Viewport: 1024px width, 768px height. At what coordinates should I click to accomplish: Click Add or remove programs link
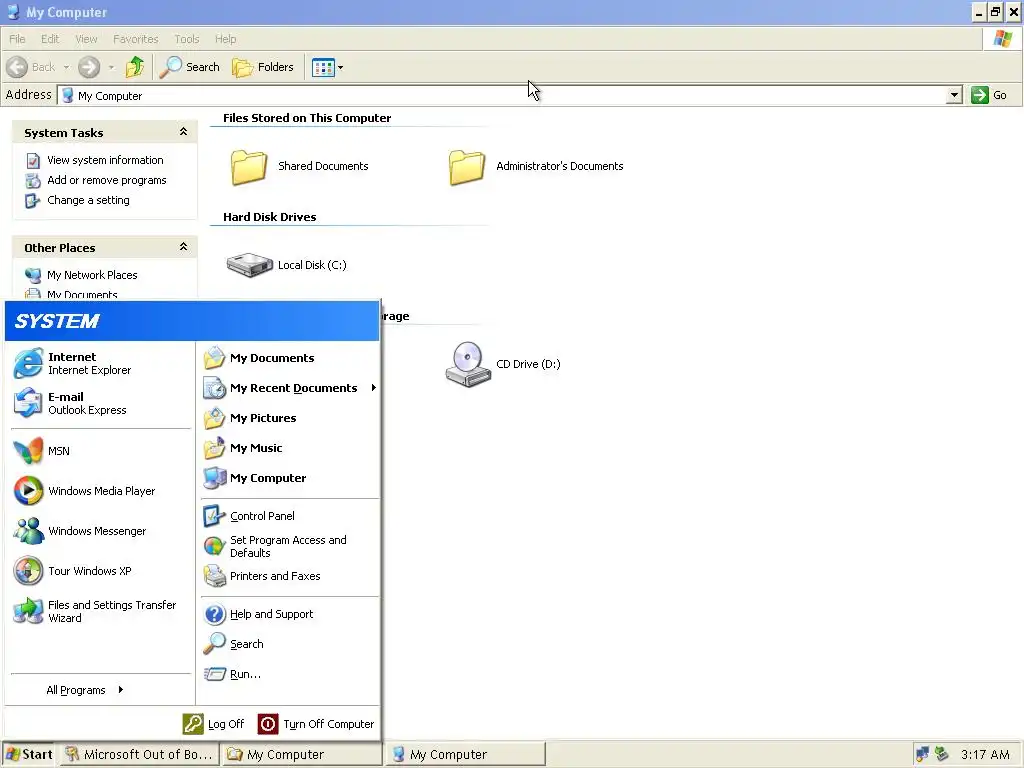coord(106,180)
